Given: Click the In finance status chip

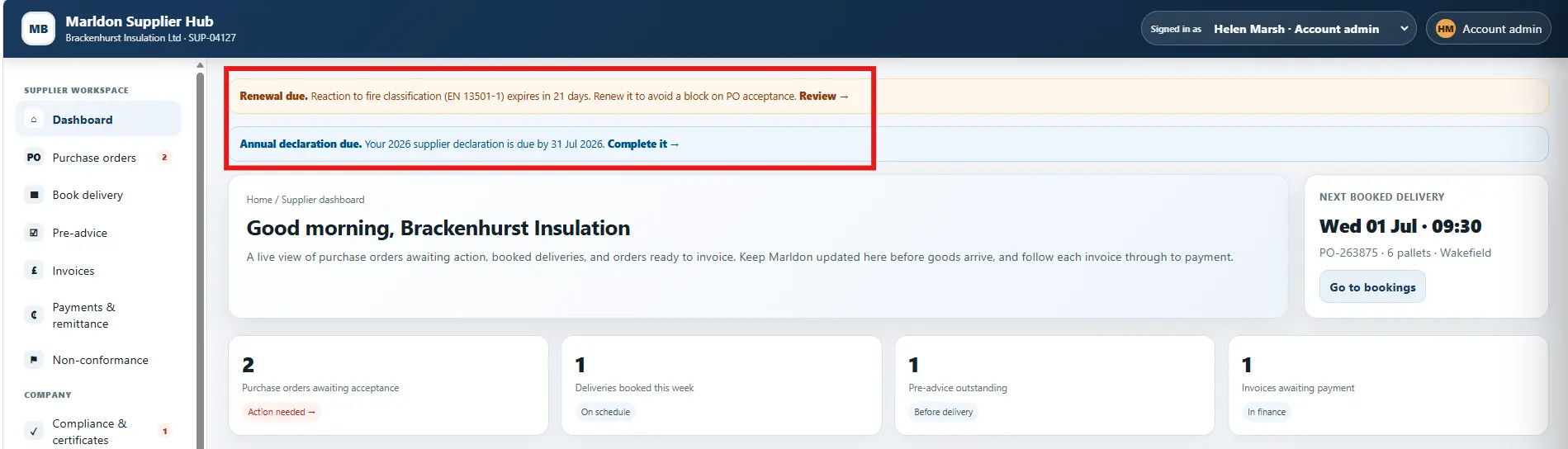Looking at the screenshot, I should [x=1267, y=412].
